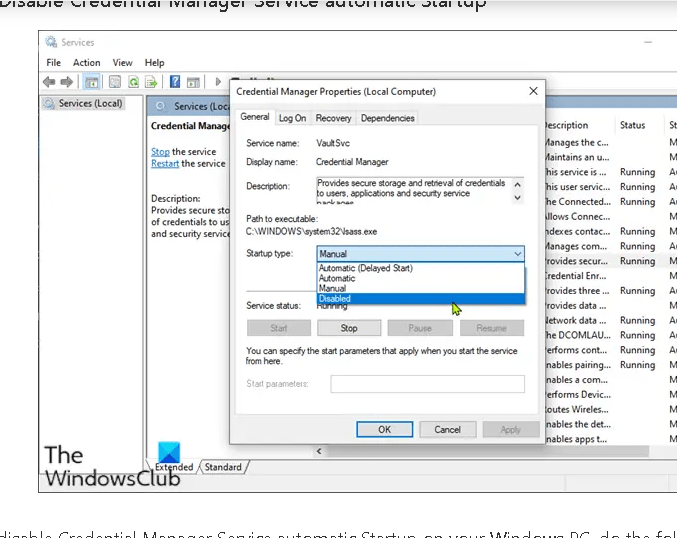677x538 pixels.
Task: Click the OK button
Action: 384,429
